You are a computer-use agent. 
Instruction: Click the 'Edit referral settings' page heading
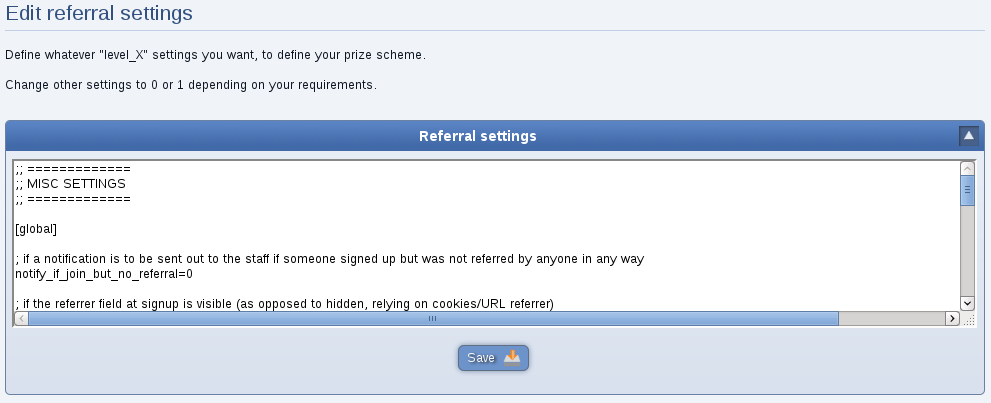tap(99, 13)
